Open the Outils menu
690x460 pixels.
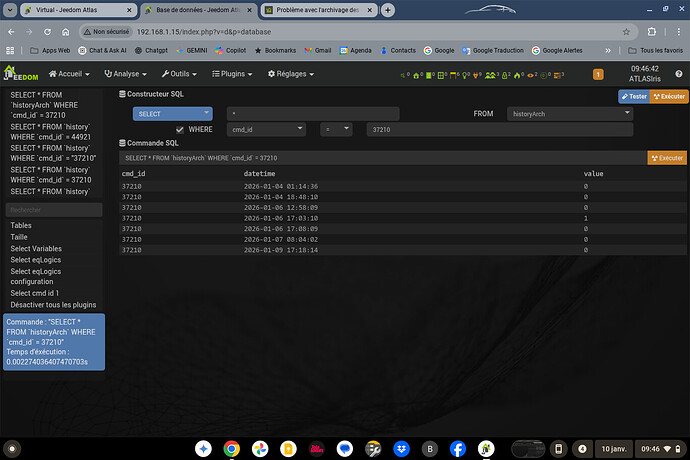point(179,74)
